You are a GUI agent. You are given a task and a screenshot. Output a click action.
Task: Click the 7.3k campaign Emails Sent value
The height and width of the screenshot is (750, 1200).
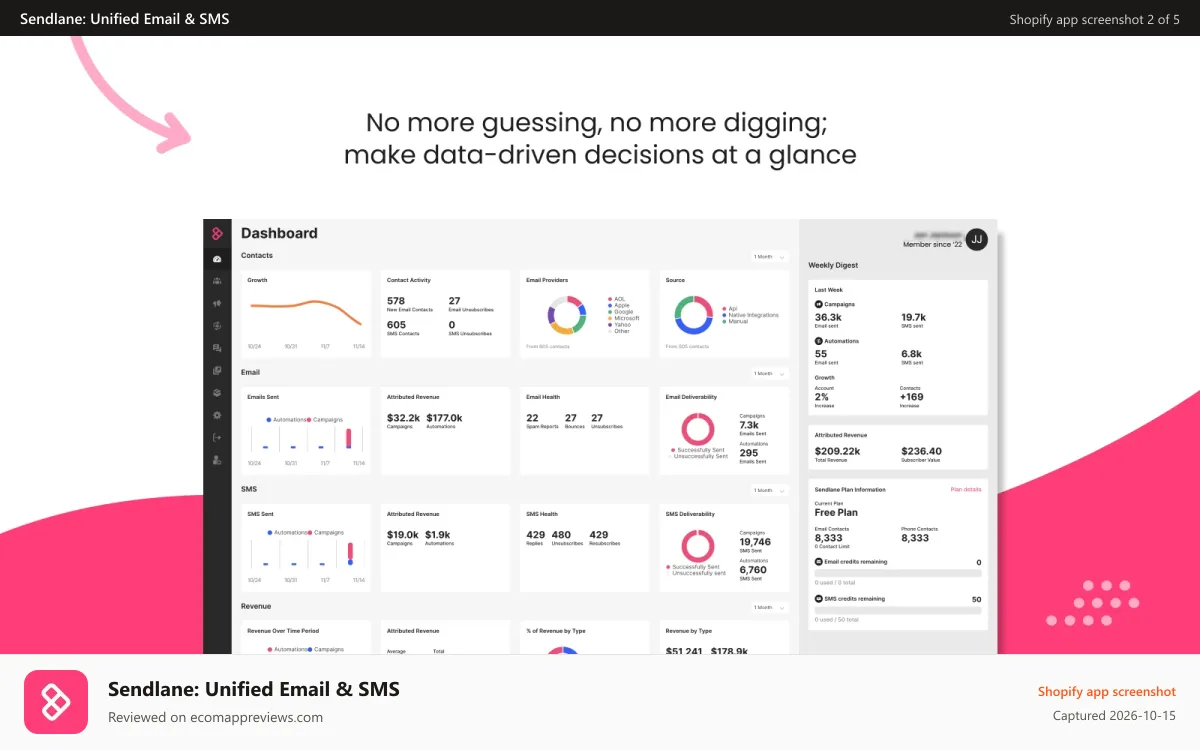click(x=749, y=425)
